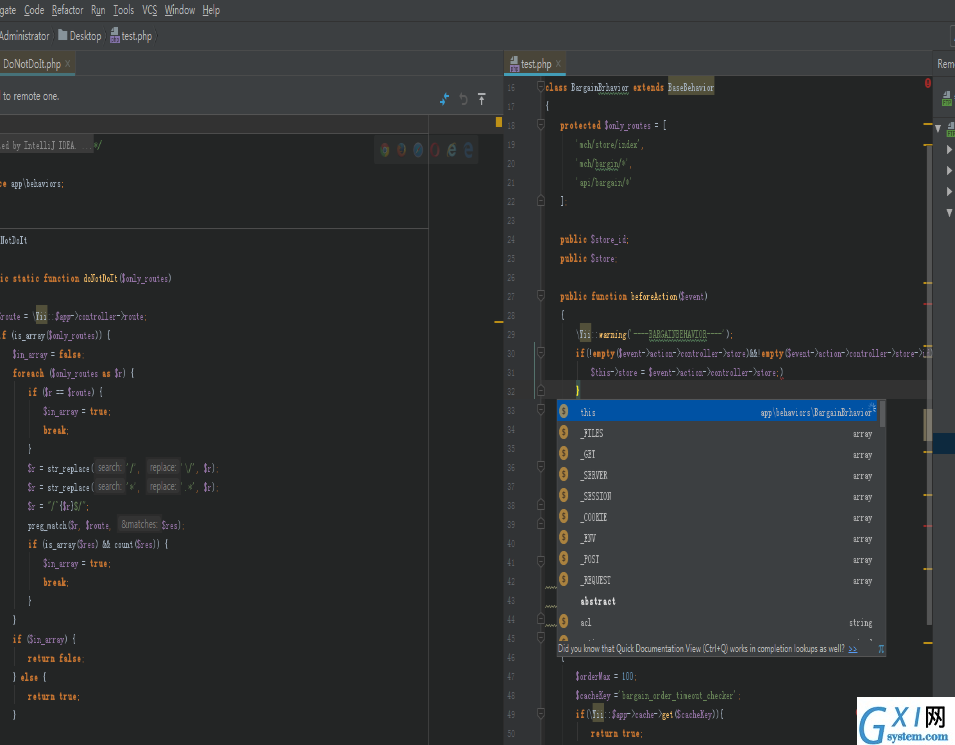955x745 pixels.
Task: Open the file preview in Internet Explorer
Action: pos(451,150)
